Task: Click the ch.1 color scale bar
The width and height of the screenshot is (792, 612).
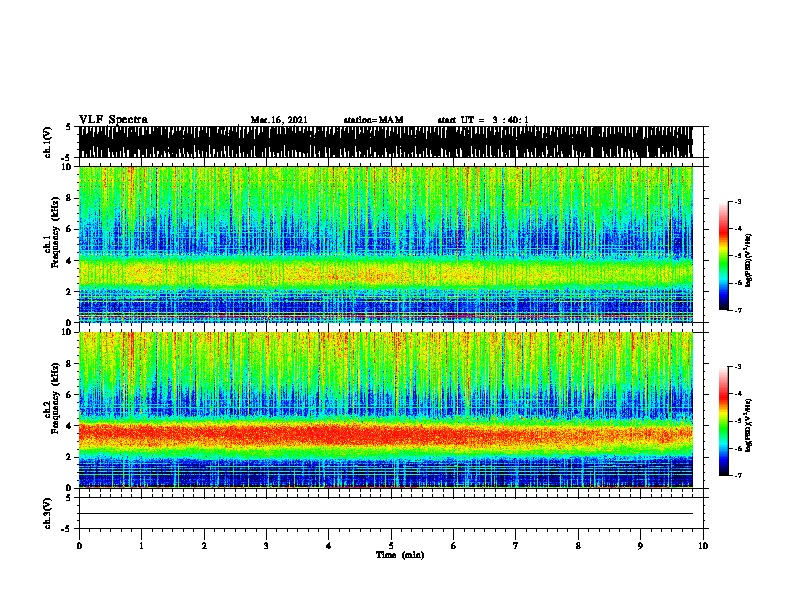Action: click(x=724, y=256)
